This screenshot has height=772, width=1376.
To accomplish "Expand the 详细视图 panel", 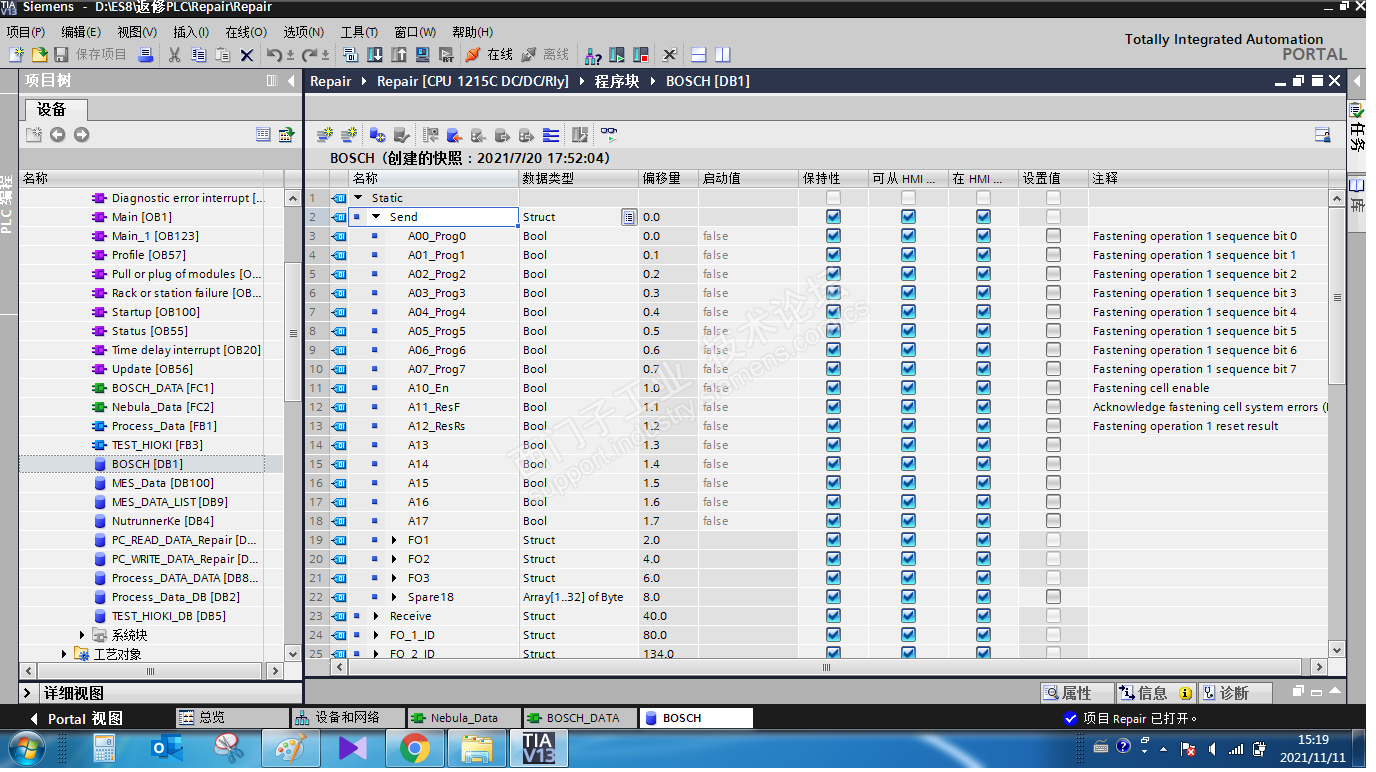I will point(26,693).
